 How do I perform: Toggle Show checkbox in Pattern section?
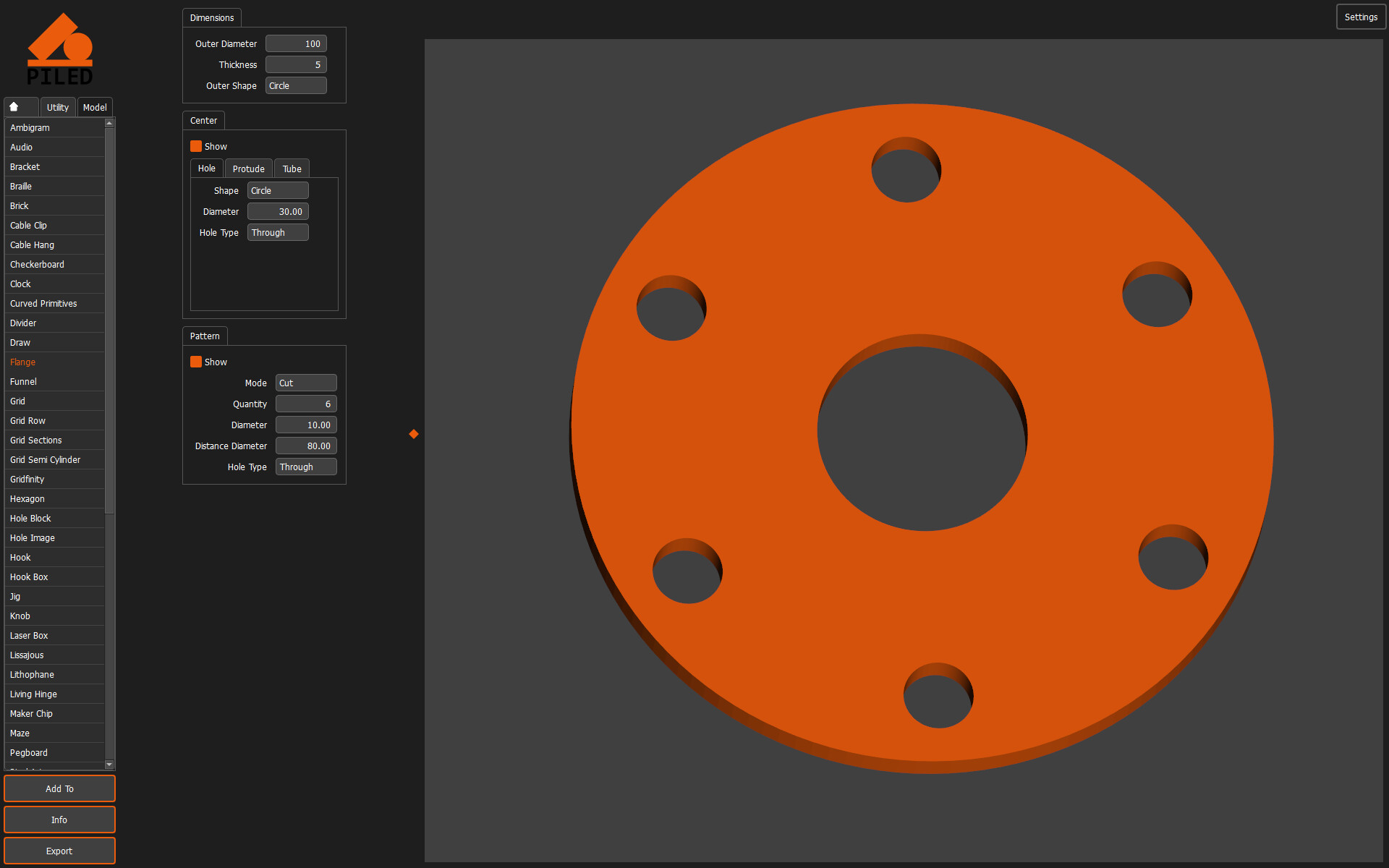click(196, 362)
